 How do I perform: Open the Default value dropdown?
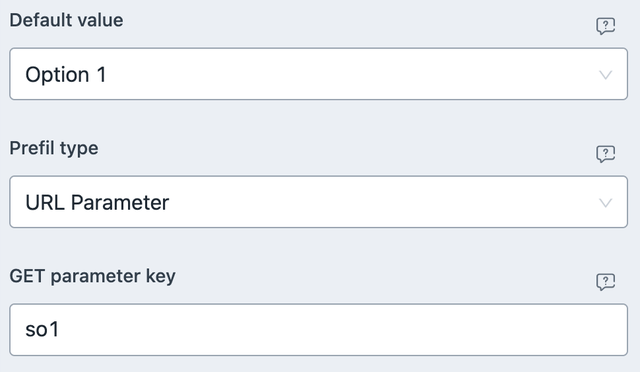318,74
